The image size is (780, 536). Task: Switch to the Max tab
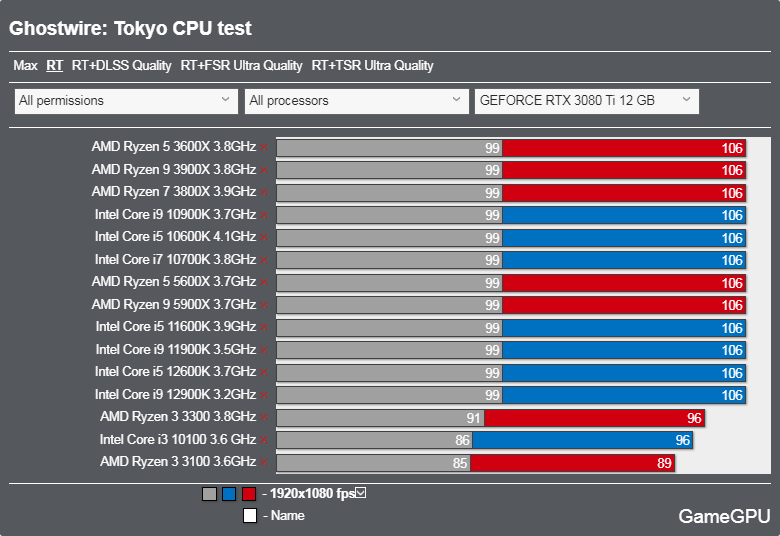click(x=25, y=66)
